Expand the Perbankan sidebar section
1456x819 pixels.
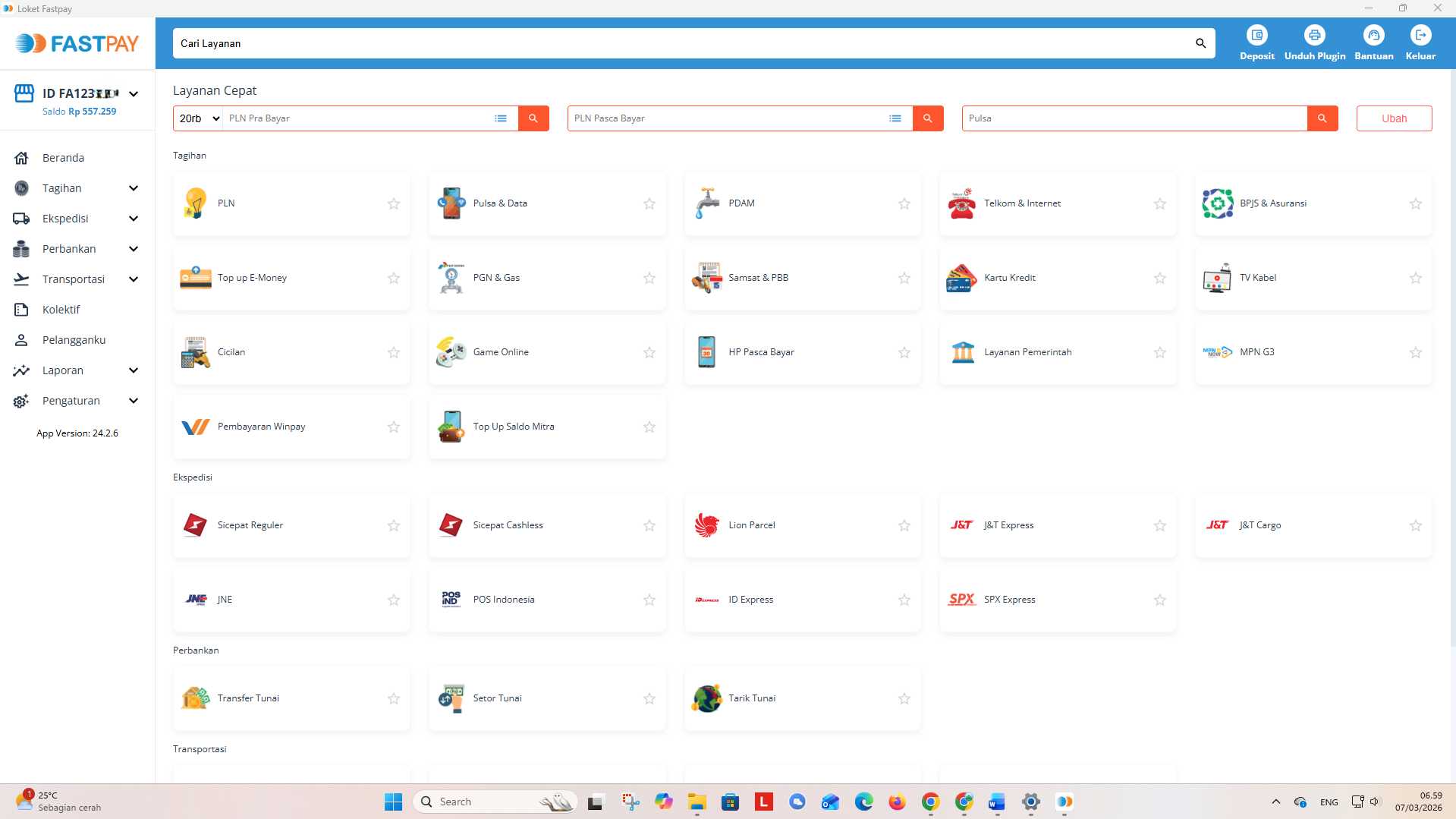point(69,248)
